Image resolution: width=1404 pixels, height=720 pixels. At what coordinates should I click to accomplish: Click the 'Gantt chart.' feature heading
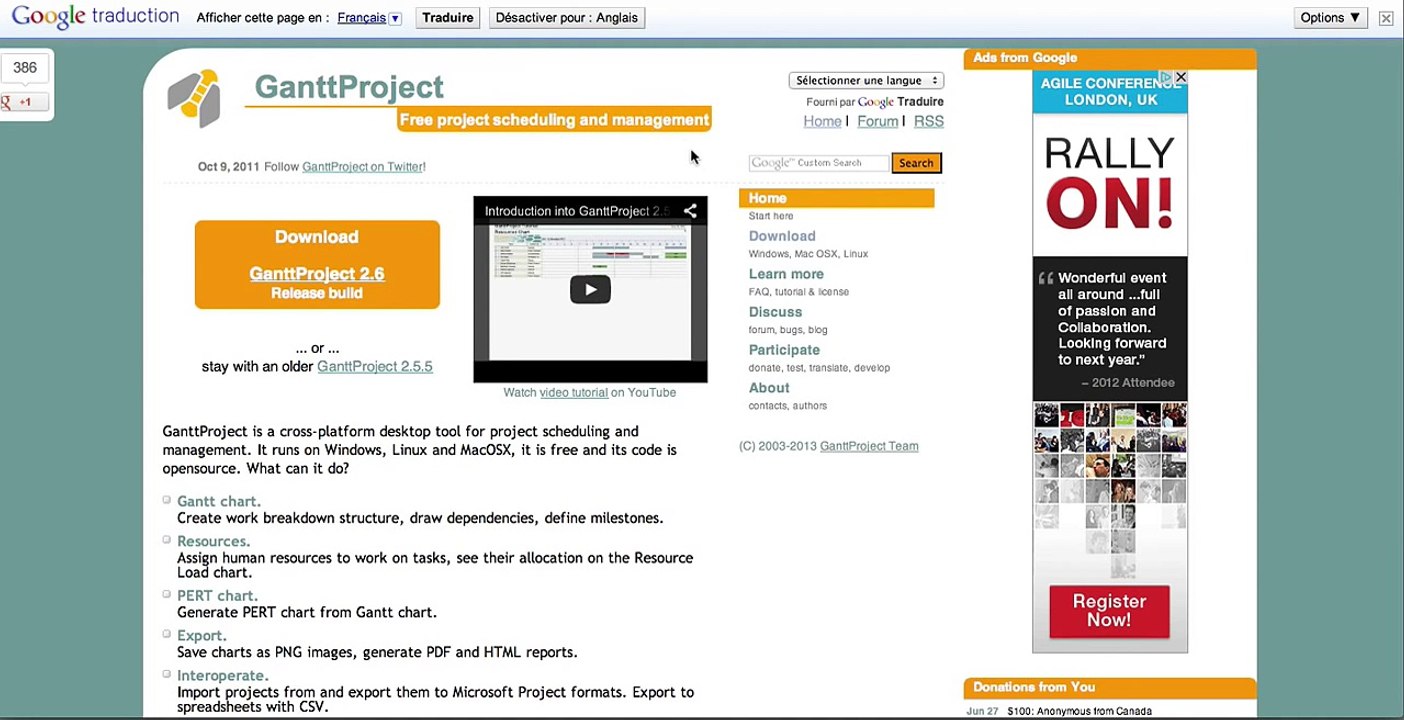click(219, 501)
